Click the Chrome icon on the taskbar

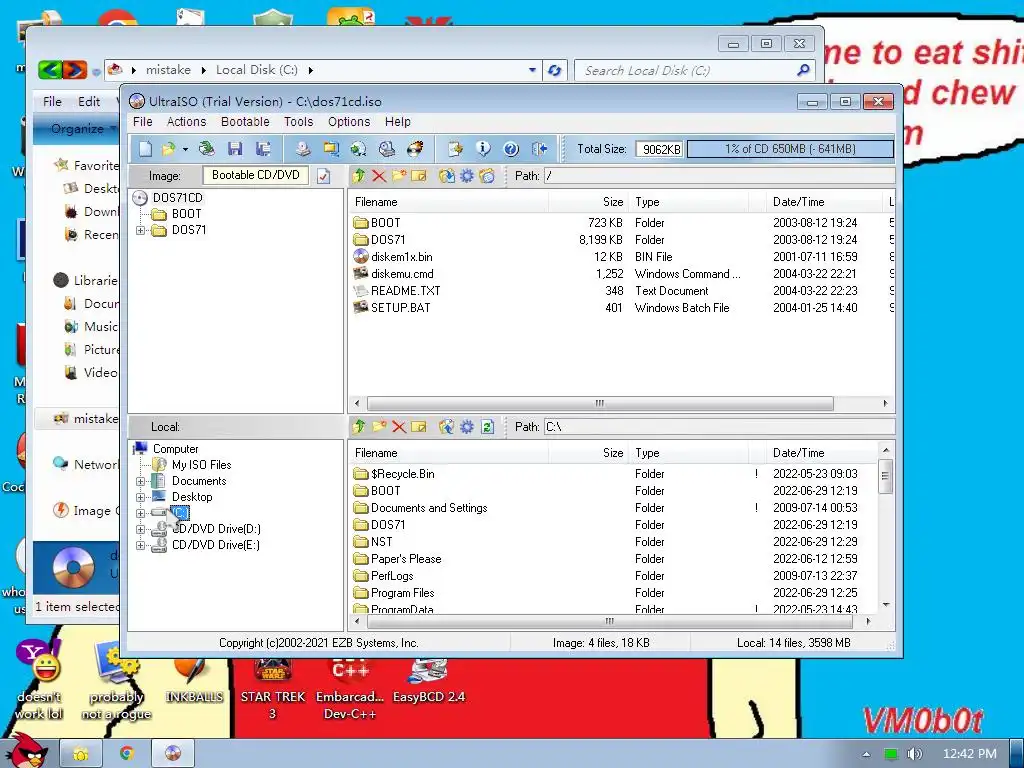(x=127, y=754)
